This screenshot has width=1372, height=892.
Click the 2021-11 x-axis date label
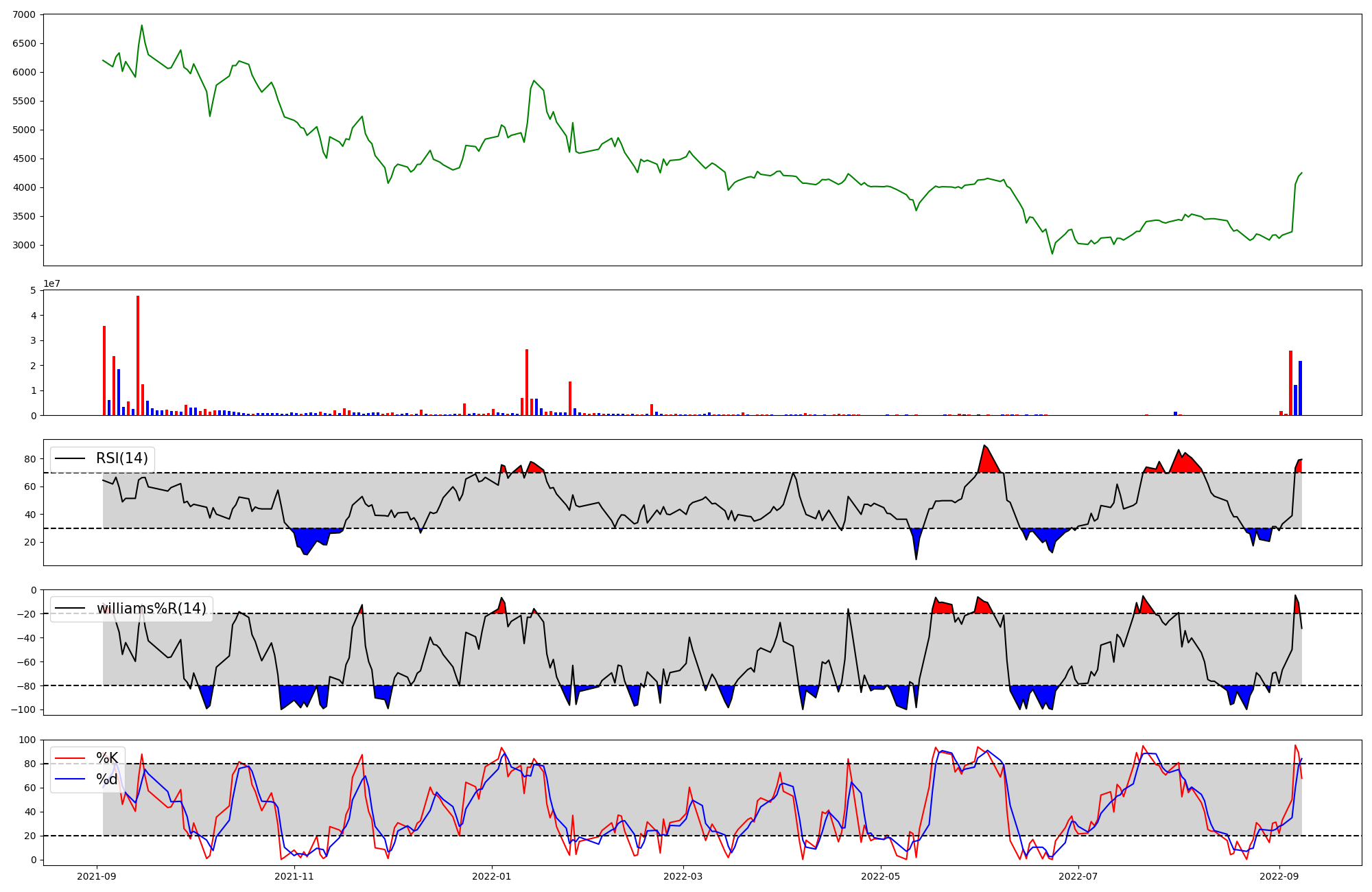(294, 876)
